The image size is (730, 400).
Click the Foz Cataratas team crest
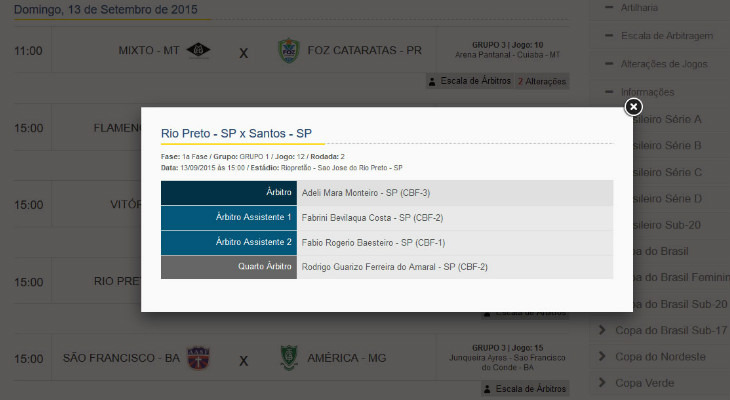point(288,50)
